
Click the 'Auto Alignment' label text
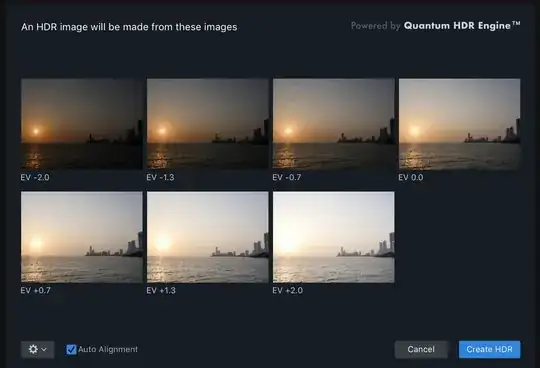(x=108, y=349)
